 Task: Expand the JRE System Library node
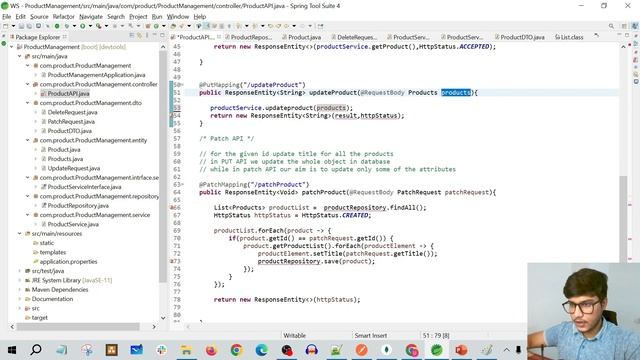20,280
